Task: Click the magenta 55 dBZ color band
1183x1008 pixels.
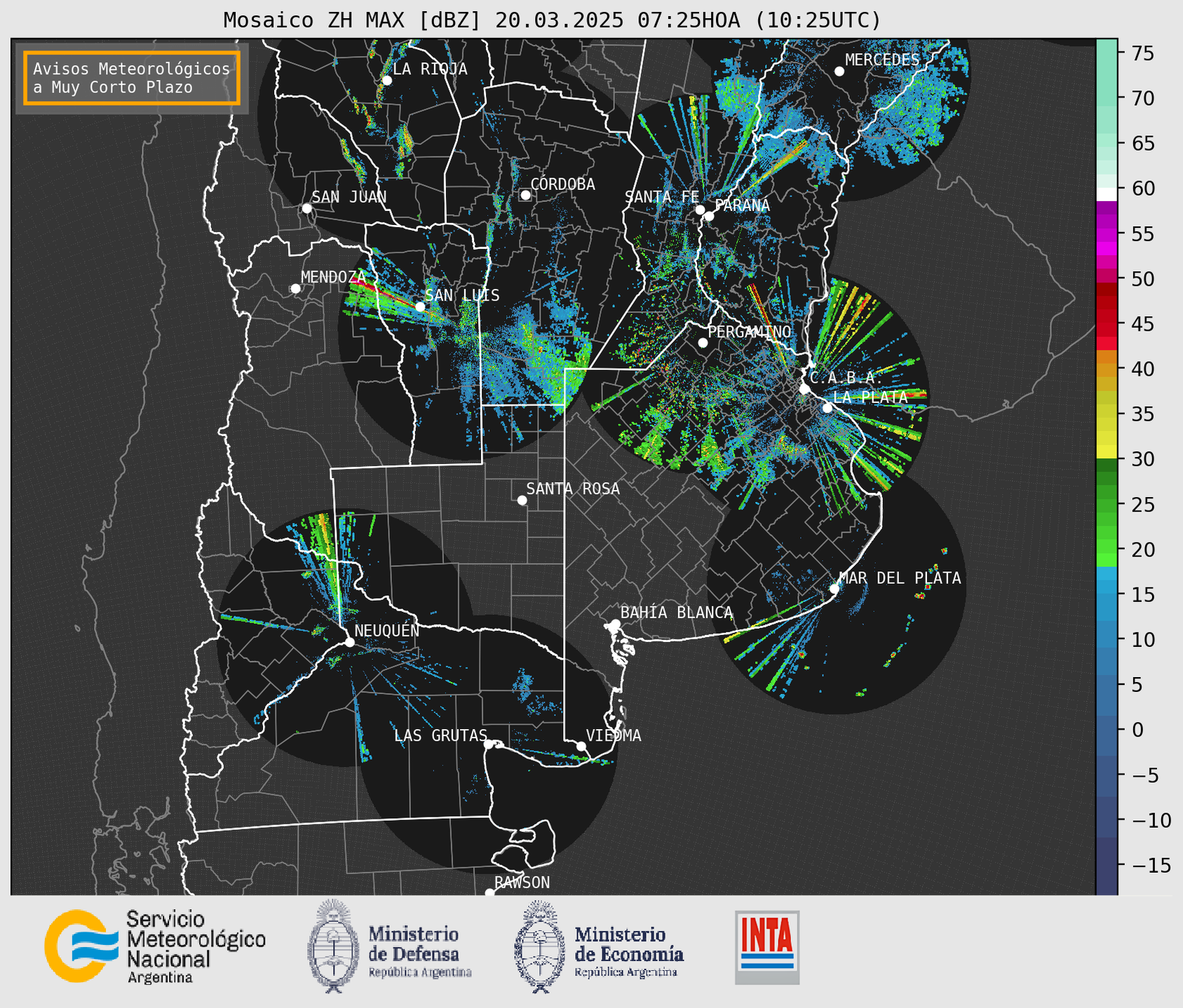Action: (x=1107, y=234)
